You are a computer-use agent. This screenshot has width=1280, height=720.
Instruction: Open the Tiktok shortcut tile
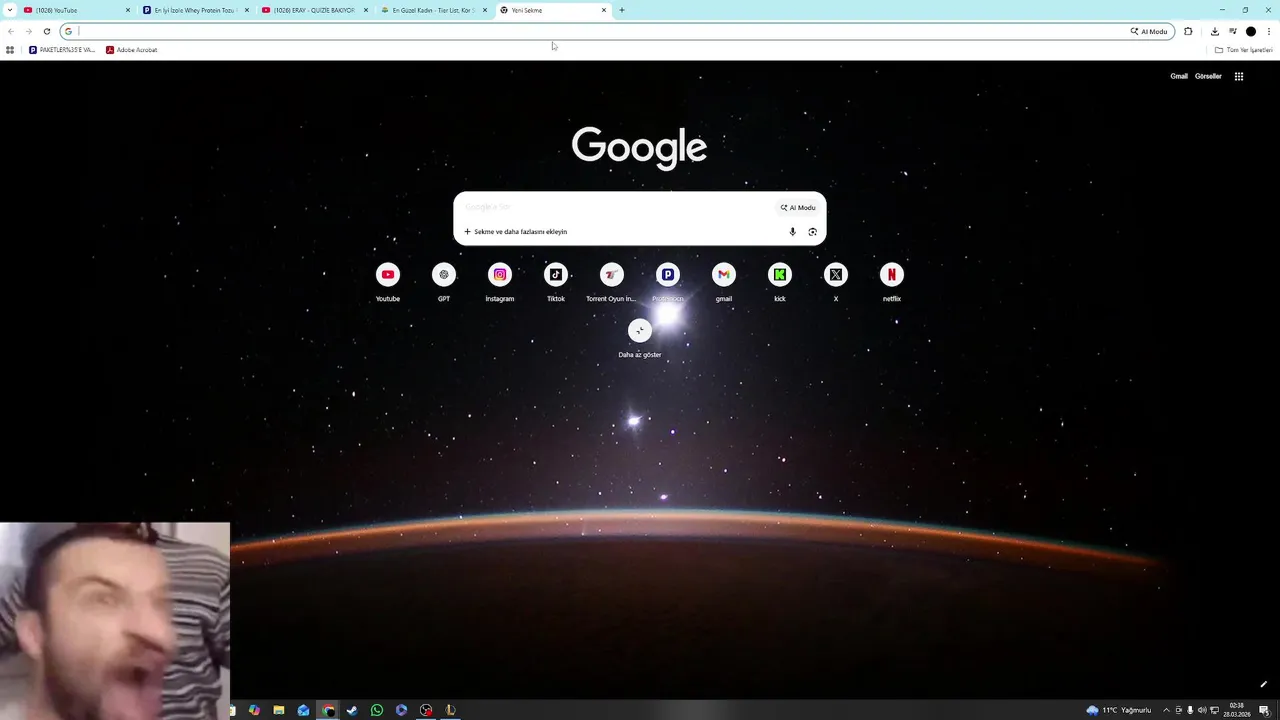556,283
